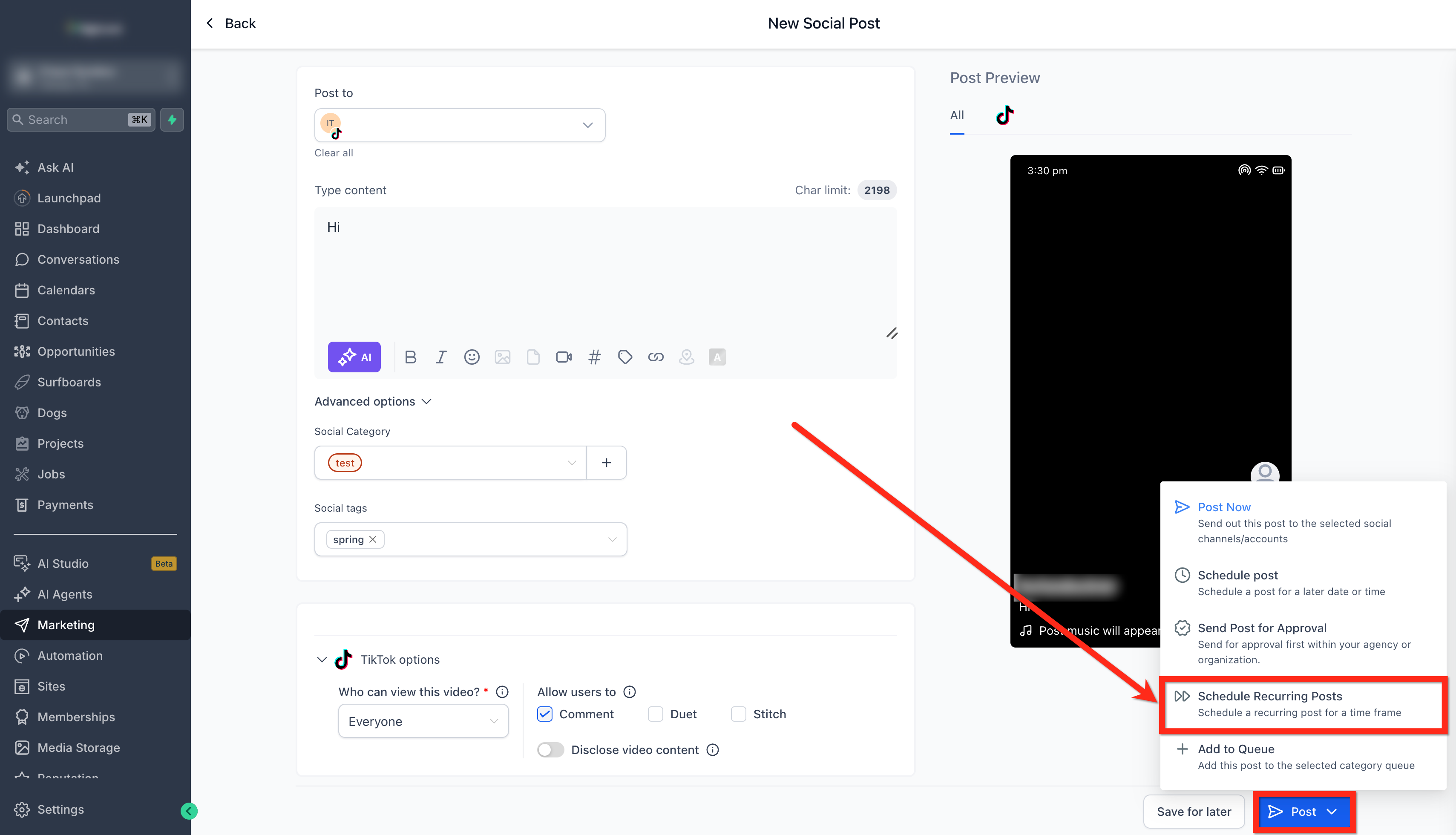Click the Save for later button
Viewport: 1456px width, 835px height.
(1193, 812)
